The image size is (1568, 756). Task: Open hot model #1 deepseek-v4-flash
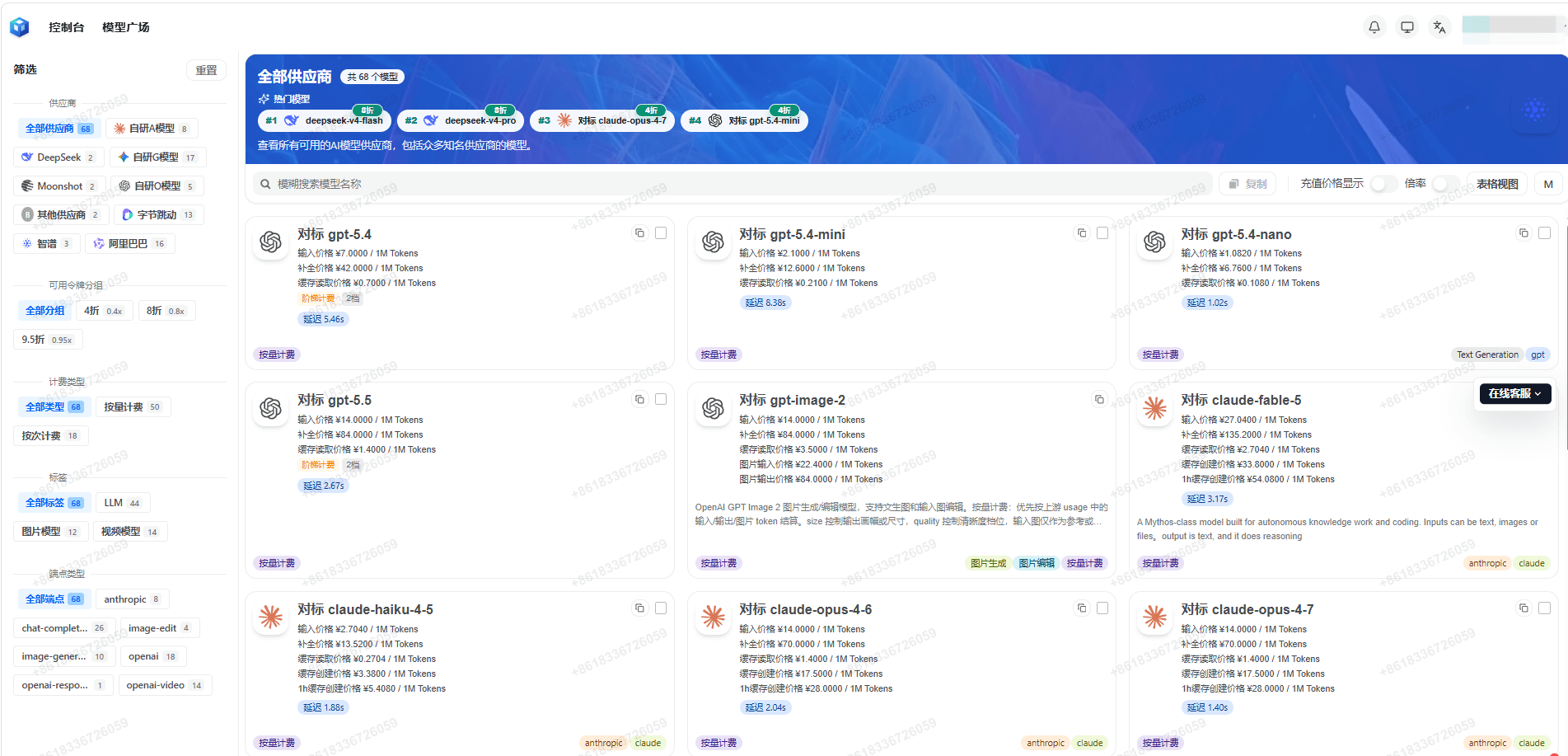[325, 120]
